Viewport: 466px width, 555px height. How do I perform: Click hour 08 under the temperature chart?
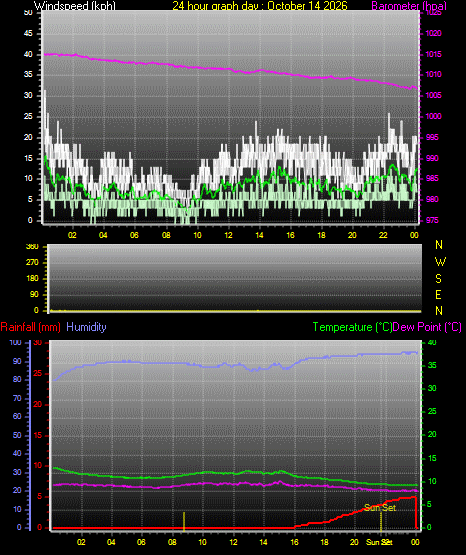[172, 542]
